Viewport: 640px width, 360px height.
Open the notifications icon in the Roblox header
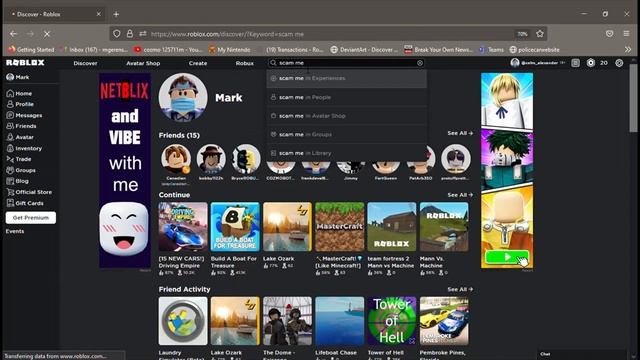click(576, 63)
